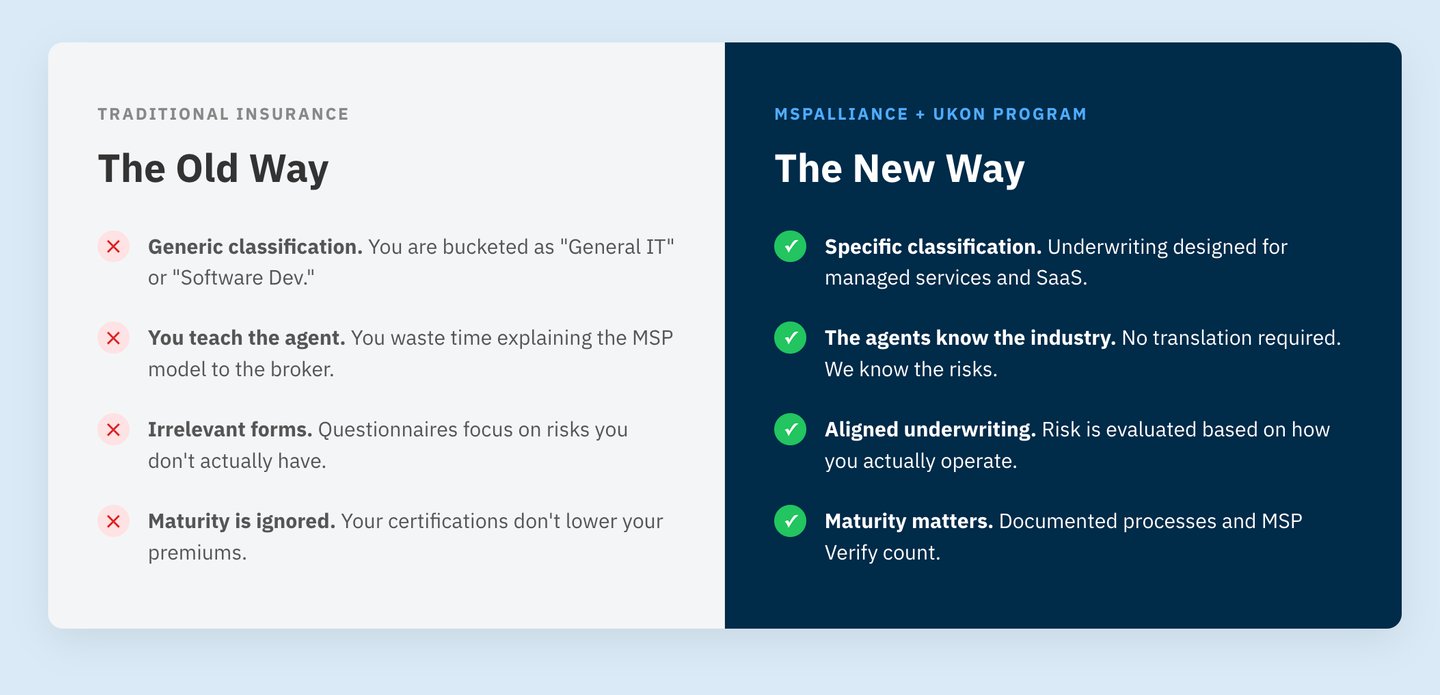Click The Old Way heading

point(213,168)
